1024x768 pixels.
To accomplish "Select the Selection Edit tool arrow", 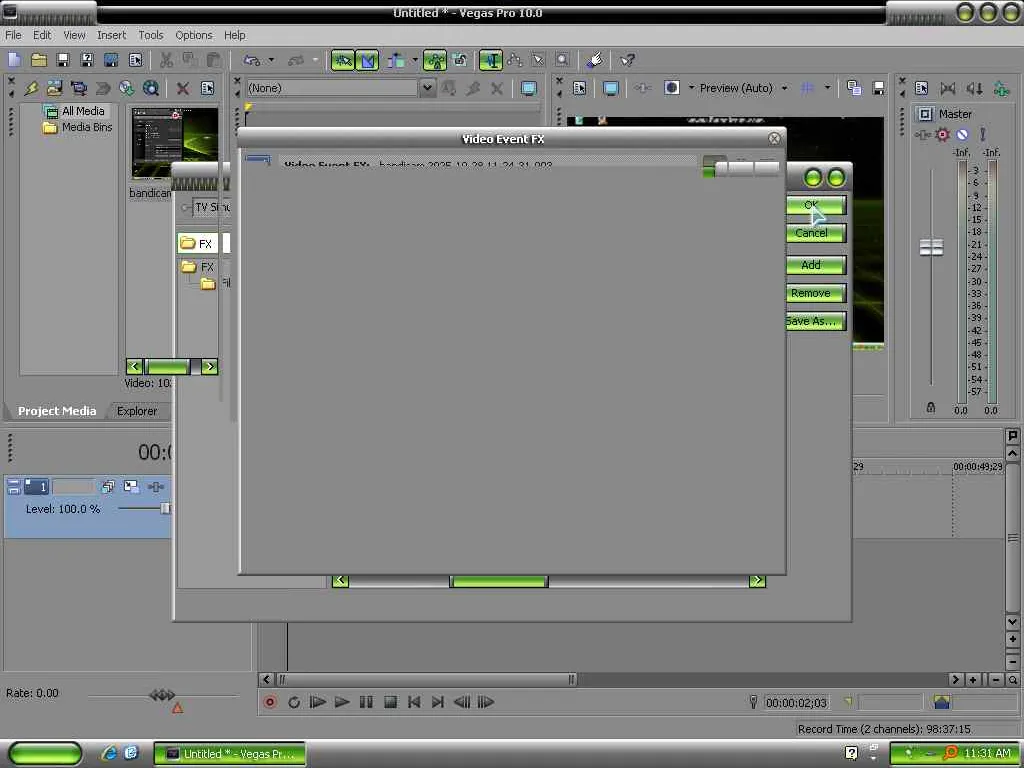I will [538, 60].
